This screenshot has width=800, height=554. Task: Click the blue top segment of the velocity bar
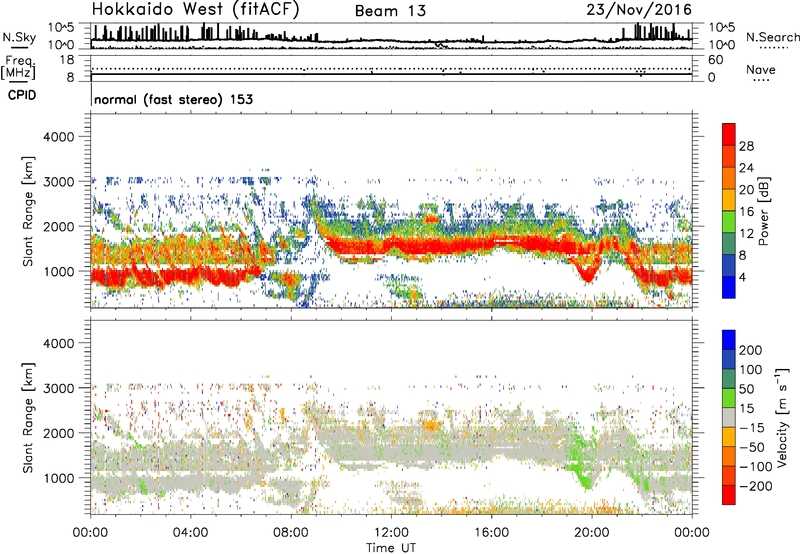click(729, 340)
